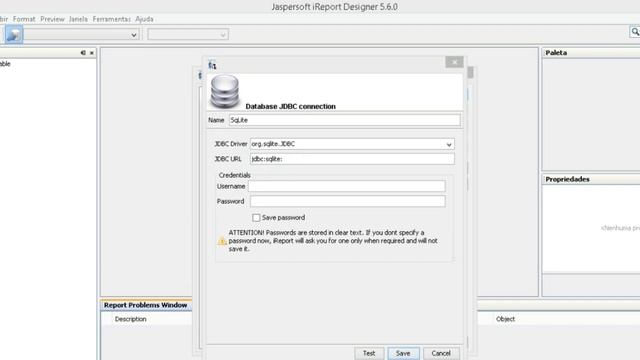Tick the Save password checkbox
Image resolution: width=640 pixels, height=360 pixels.
(x=256, y=218)
